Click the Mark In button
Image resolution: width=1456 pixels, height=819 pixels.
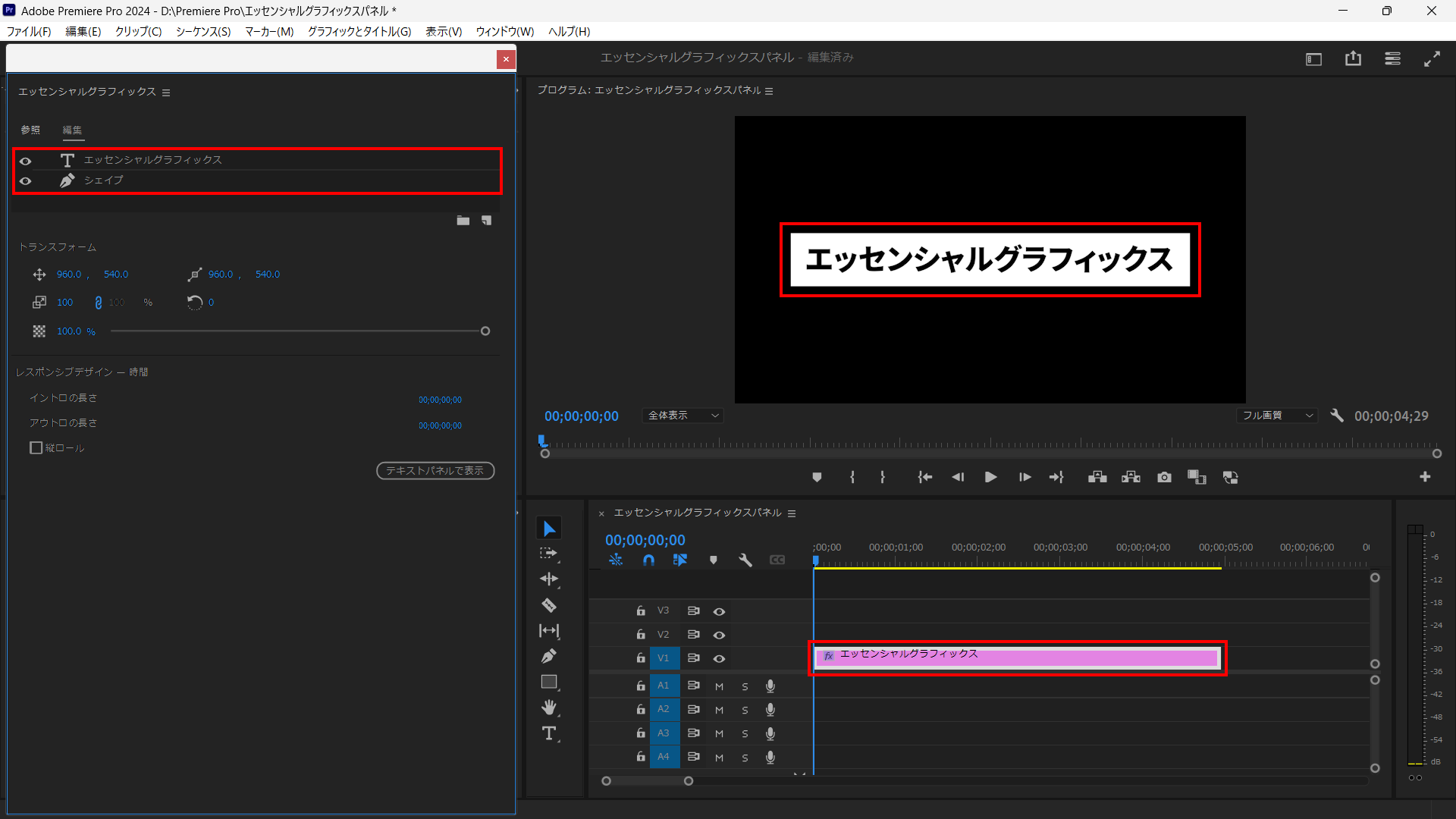[x=852, y=477]
